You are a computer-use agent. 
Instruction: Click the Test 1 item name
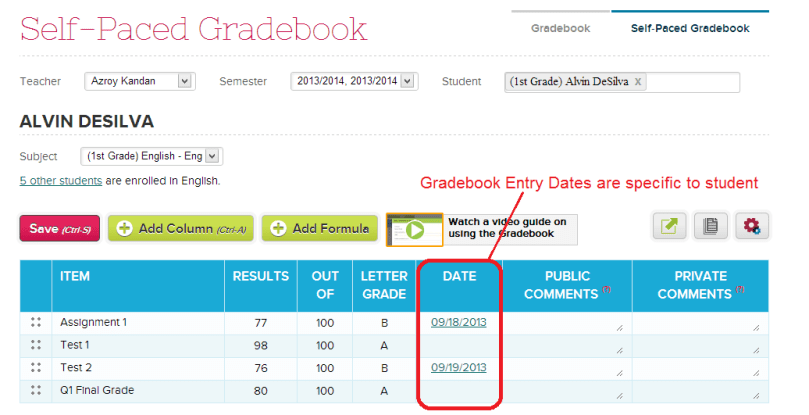pyautogui.click(x=75, y=345)
